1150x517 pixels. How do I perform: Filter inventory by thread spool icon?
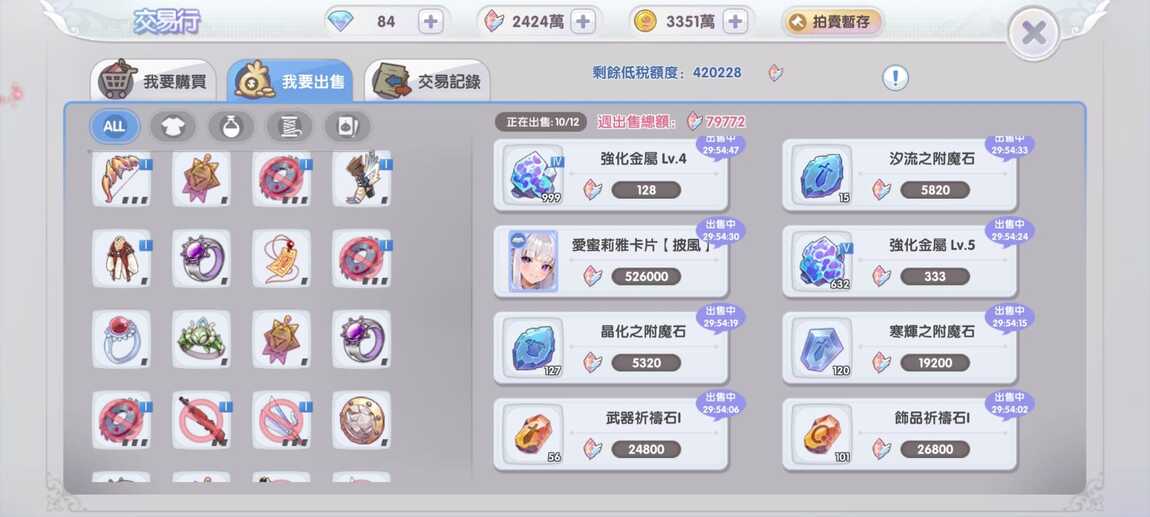[289, 126]
